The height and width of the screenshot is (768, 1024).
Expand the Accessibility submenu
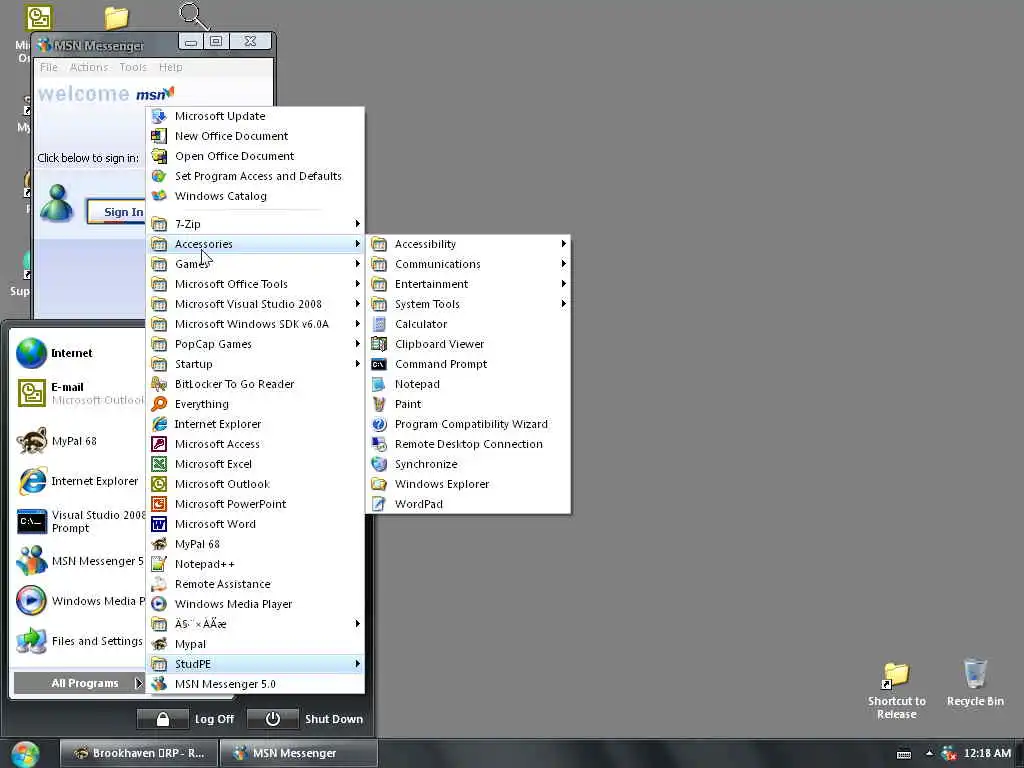(x=468, y=244)
